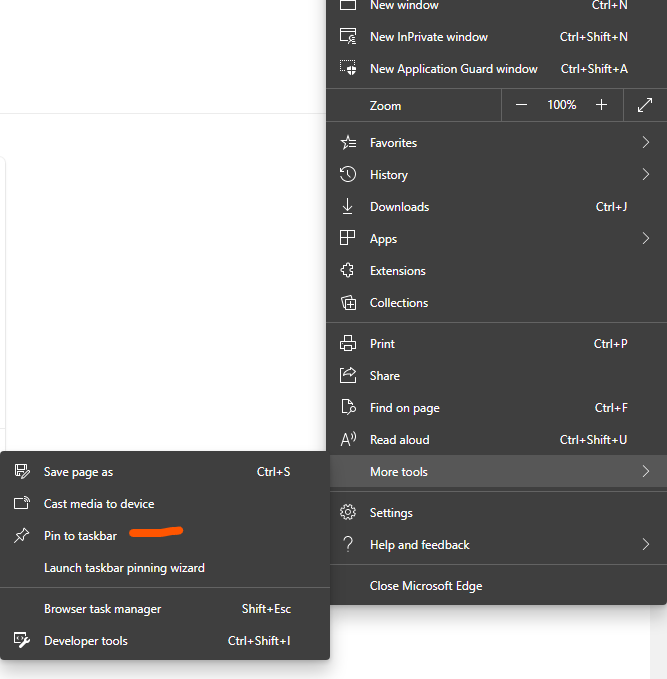Click the Zoom label

coord(385,106)
